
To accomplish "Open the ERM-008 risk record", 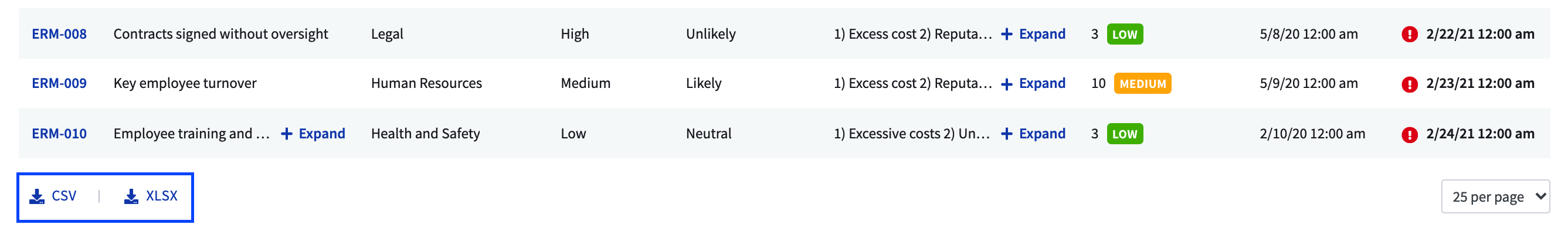I will click(59, 34).
